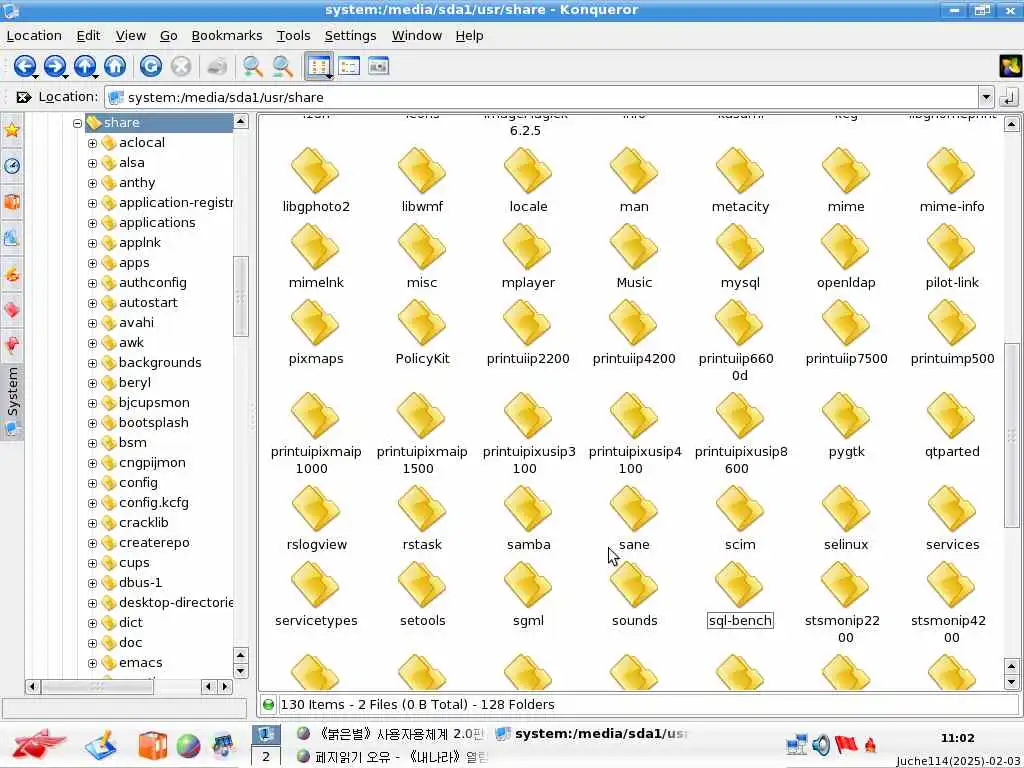Navigate up one directory level
Screen dimensions: 1024x768
(85, 66)
